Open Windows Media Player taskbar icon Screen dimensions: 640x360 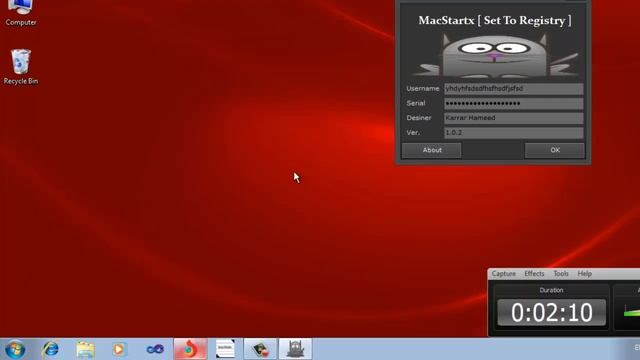point(119,349)
